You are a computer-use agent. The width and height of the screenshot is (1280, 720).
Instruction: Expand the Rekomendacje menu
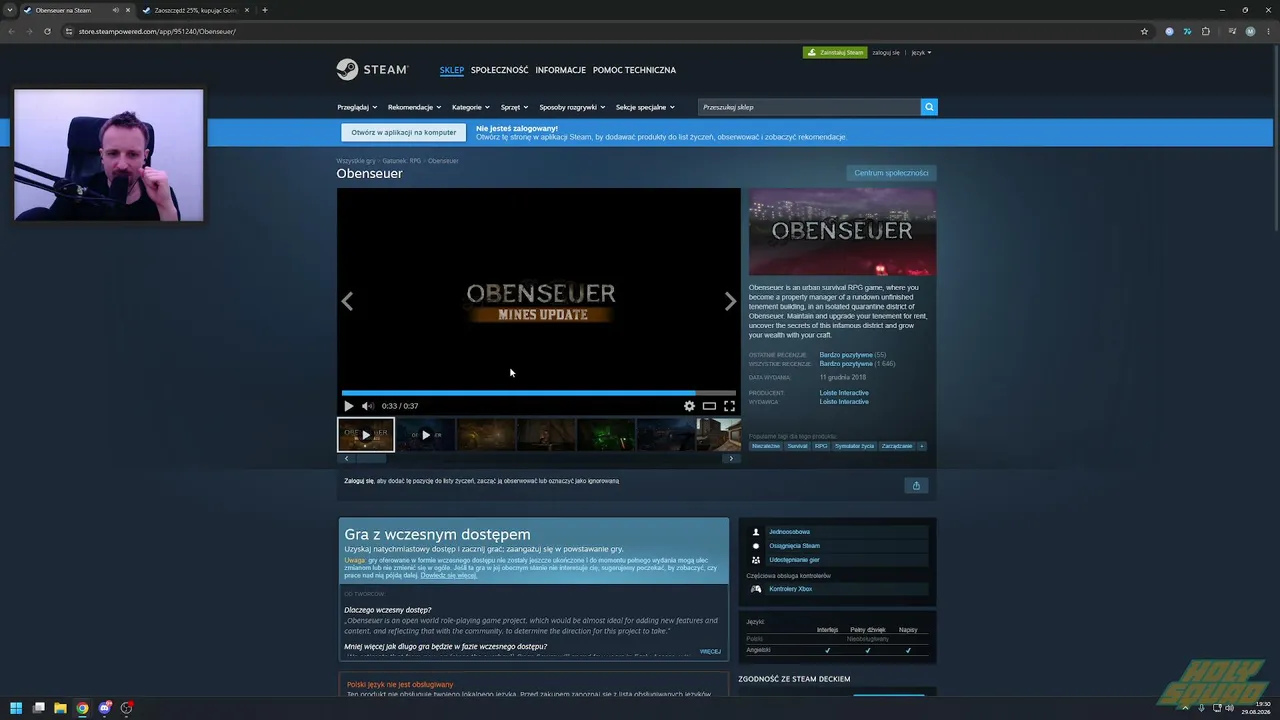click(x=414, y=107)
